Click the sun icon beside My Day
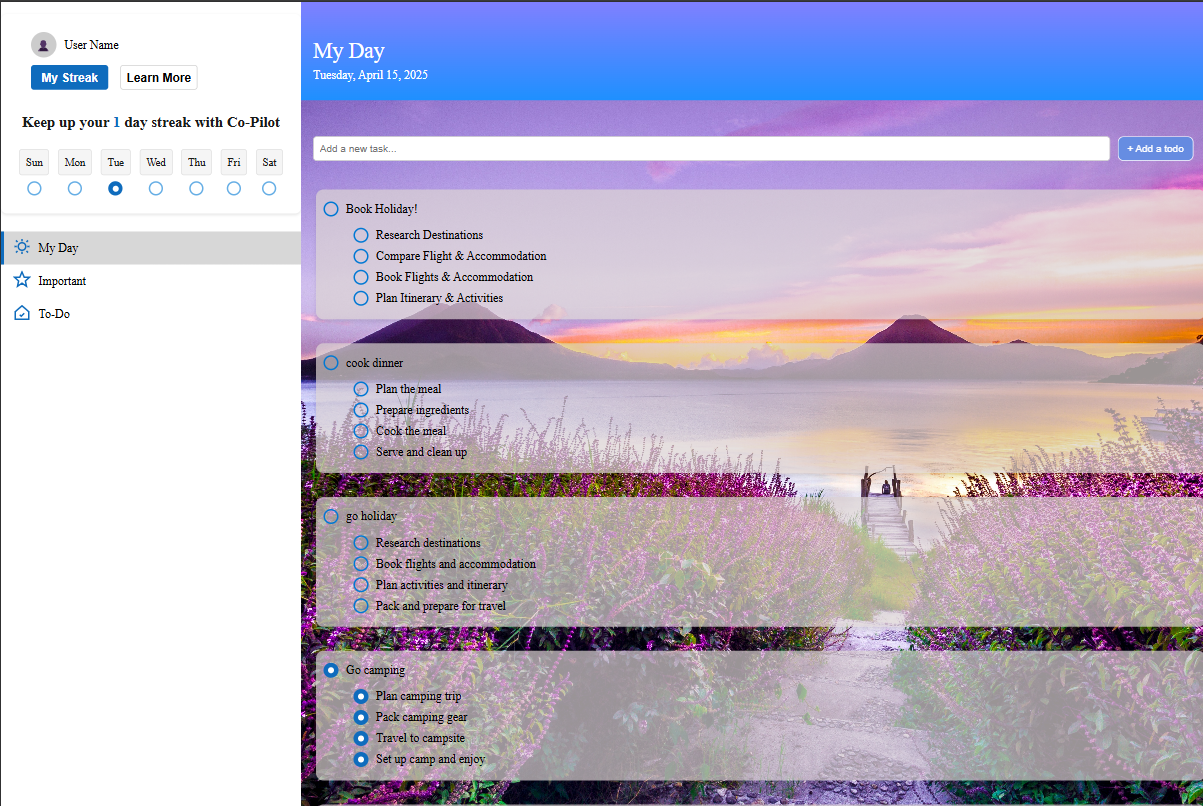Screen dimensions: 1203x806 (x=22, y=247)
